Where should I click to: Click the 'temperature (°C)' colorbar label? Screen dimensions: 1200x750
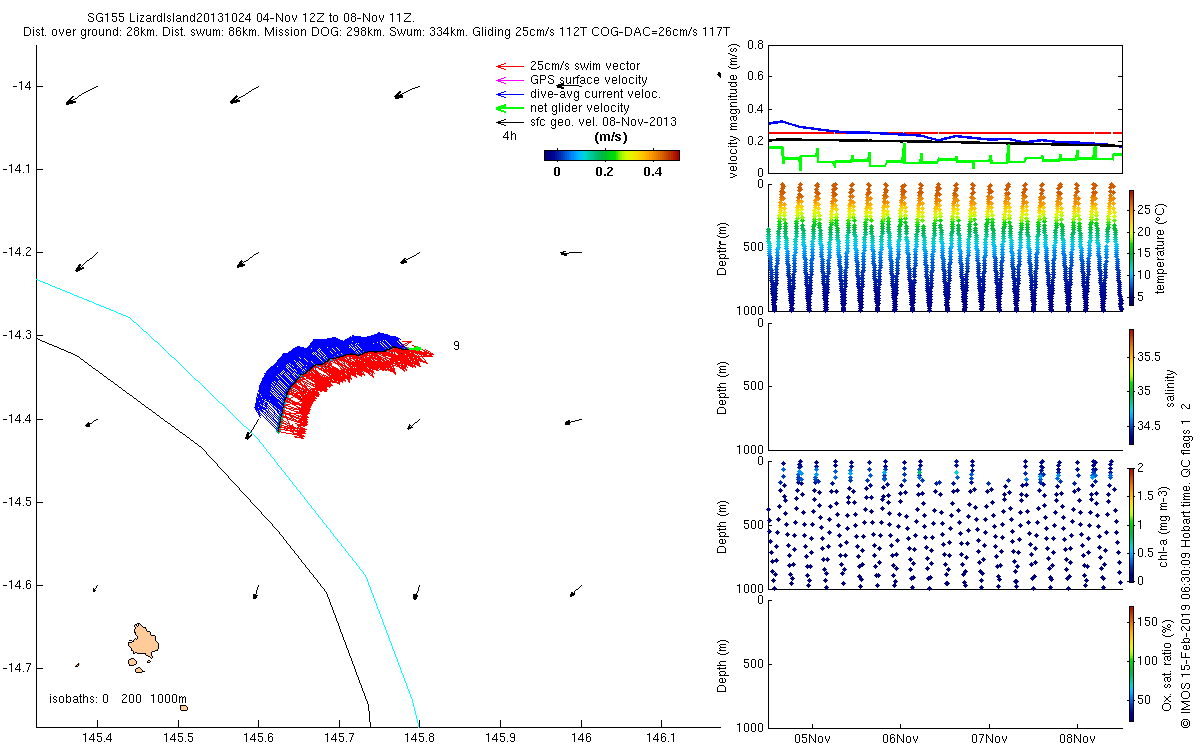[x=1160, y=247]
